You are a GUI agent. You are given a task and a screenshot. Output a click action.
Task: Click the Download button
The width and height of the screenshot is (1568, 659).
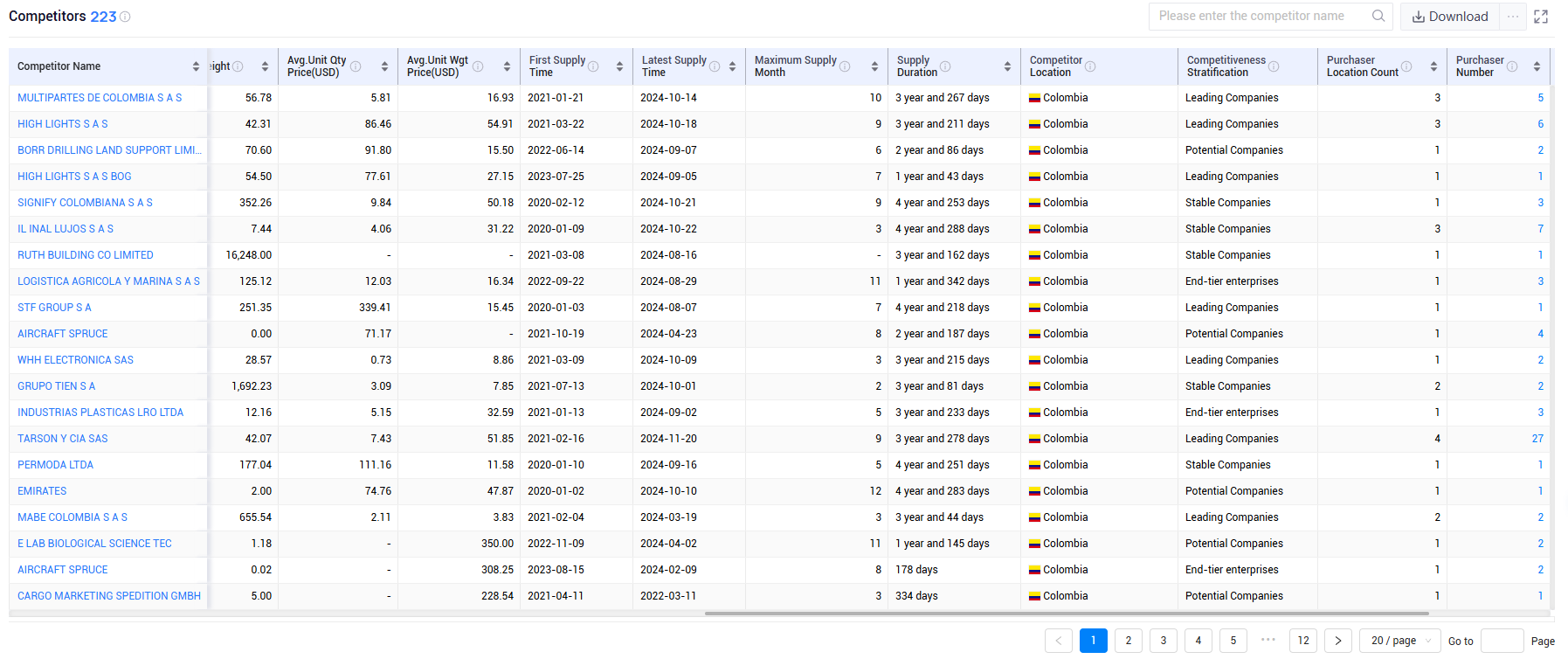pos(1450,17)
